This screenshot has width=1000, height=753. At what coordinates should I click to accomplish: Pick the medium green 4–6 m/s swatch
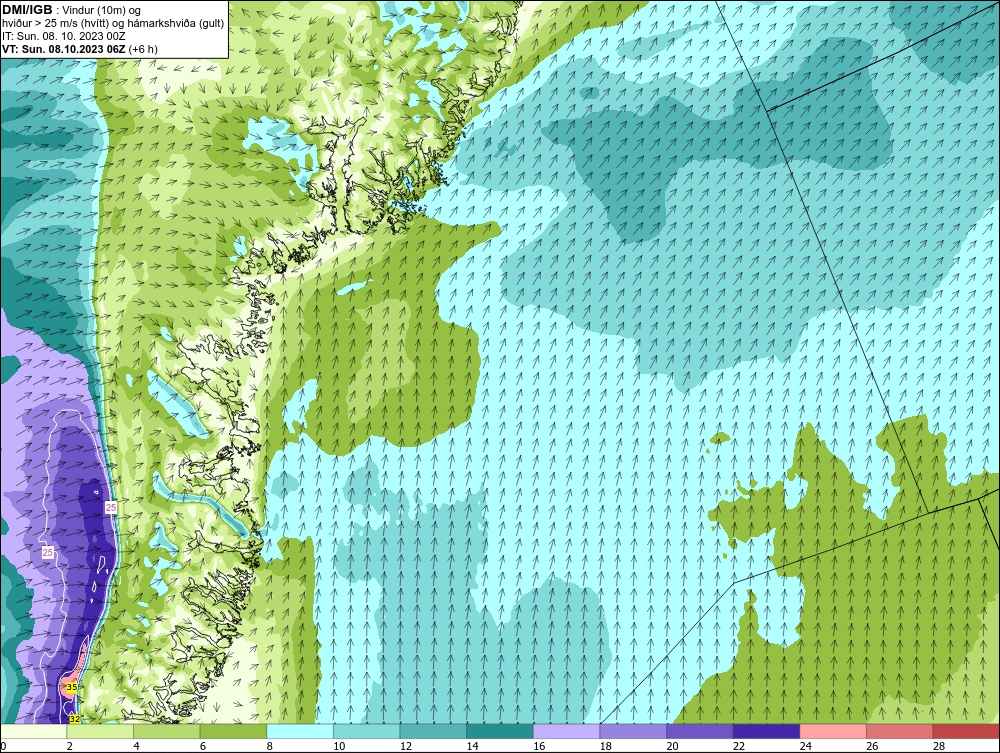click(166, 731)
